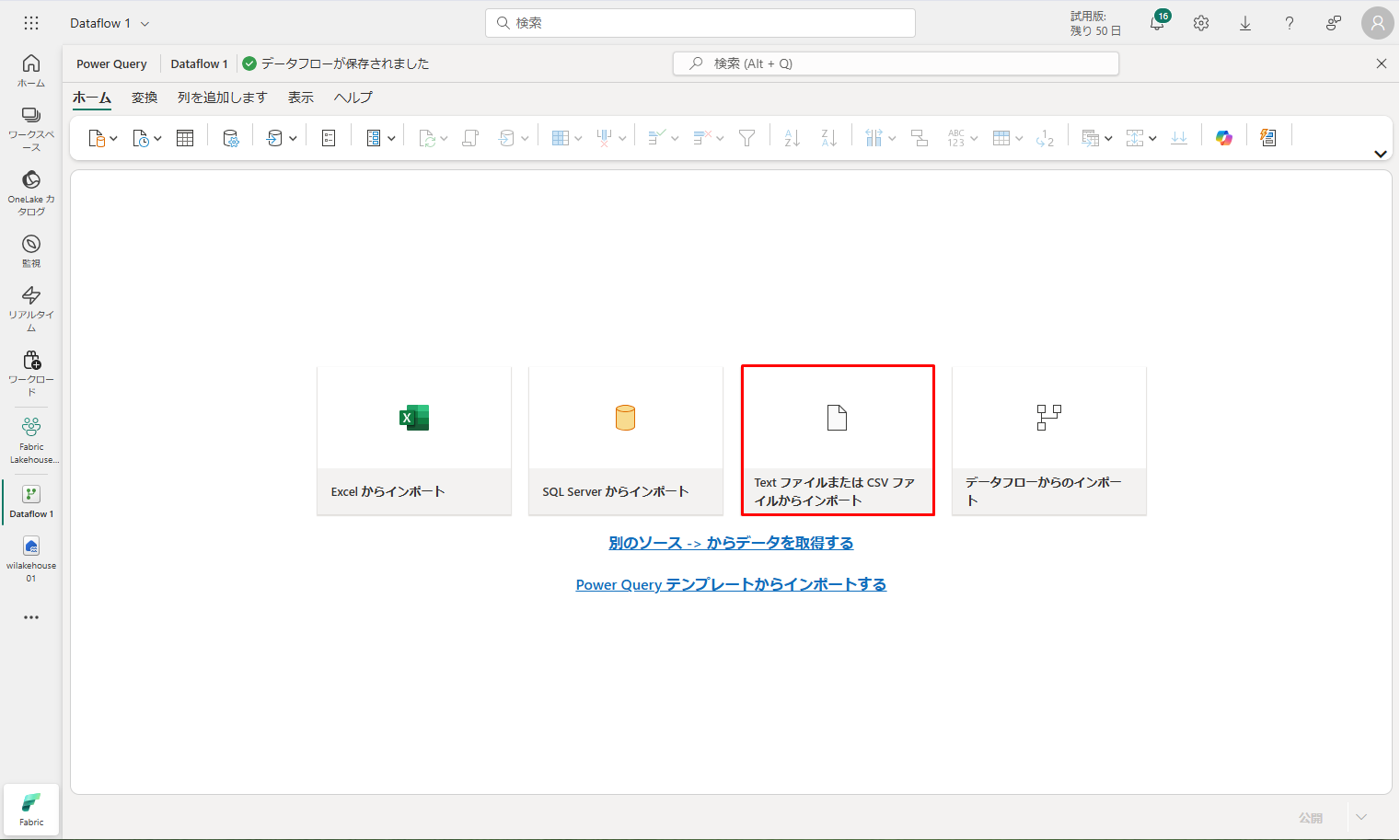Screen dimensions: 1400x840
Task: Choose Text ファイルまたは CSV import card
Action: click(x=838, y=441)
